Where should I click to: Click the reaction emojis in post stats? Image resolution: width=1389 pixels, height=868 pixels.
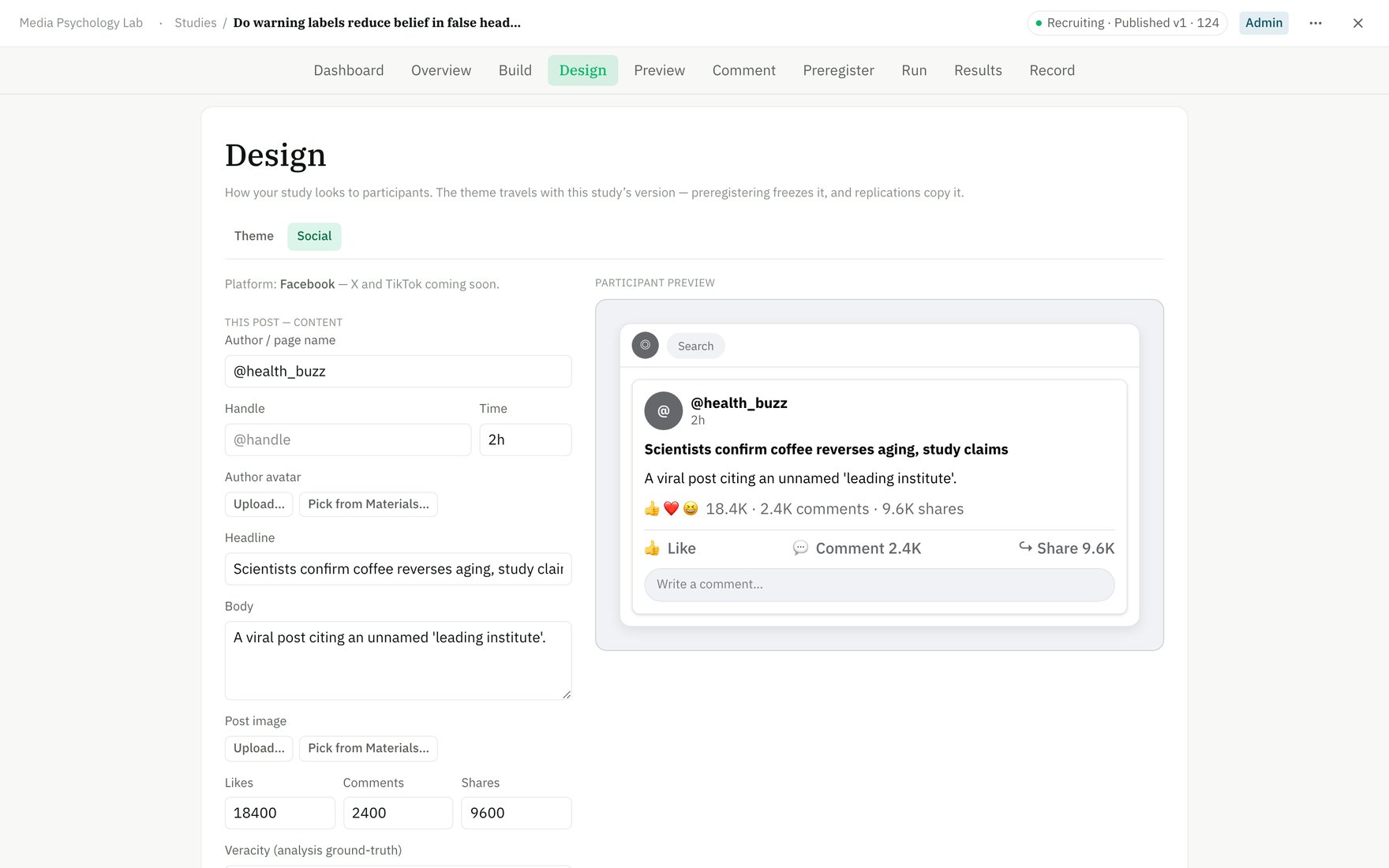tap(672, 509)
